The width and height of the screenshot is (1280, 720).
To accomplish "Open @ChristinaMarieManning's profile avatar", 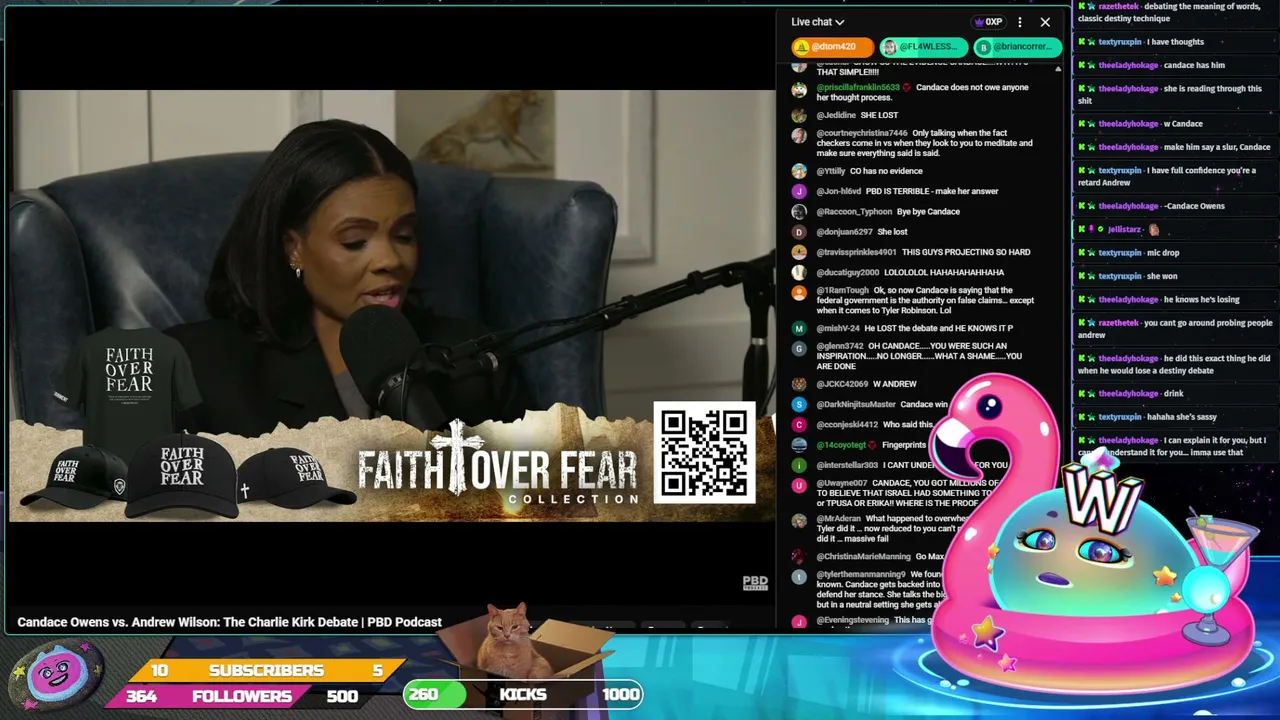I will coord(799,557).
